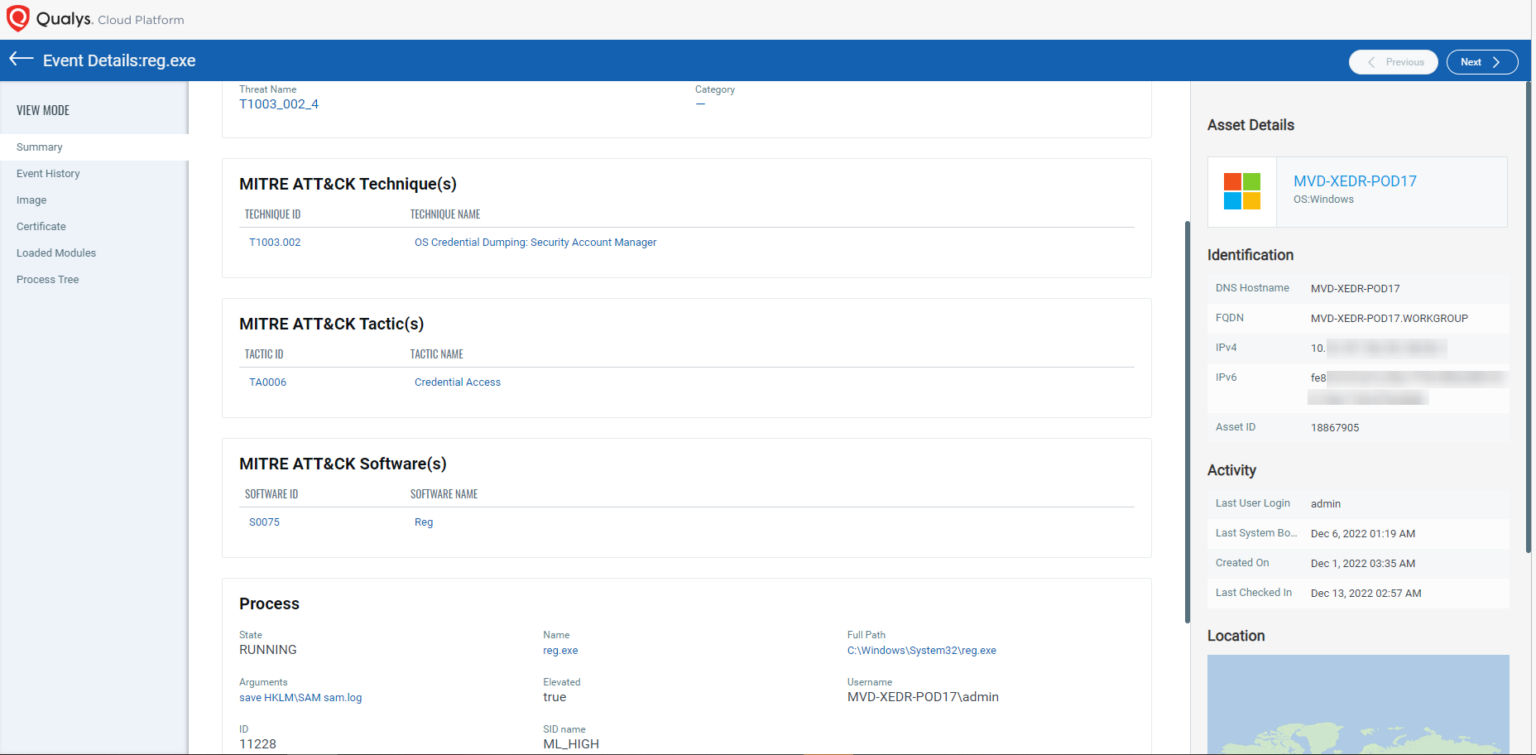Open the Credential Access tactic link
Screen dimensions: 1536x755
[x=457, y=381]
